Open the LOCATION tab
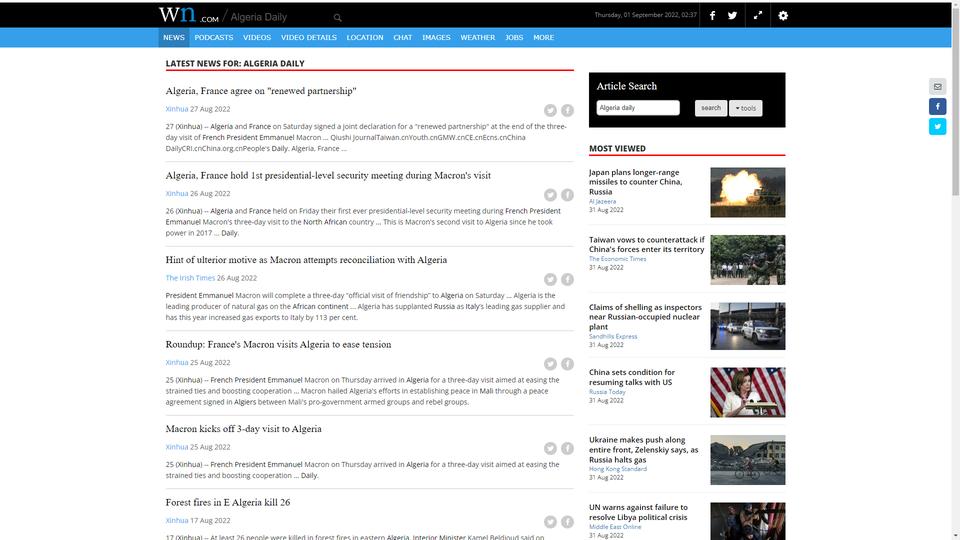This screenshot has height=540, width=960. tap(365, 37)
